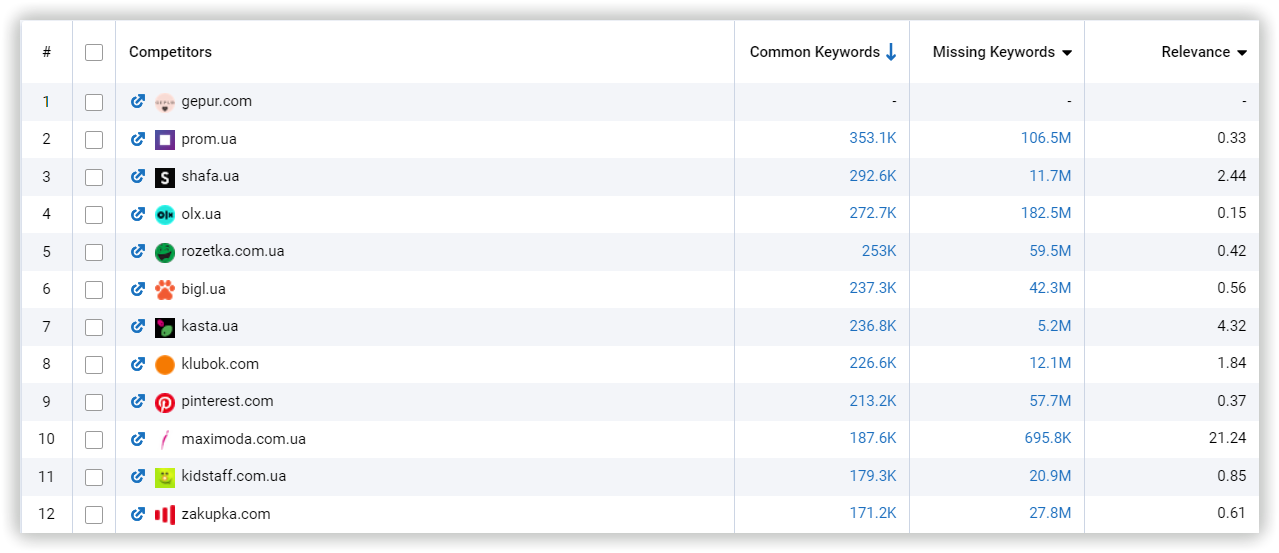Open olx.ua missing keywords 182.5M
The image size is (1279, 553).
[1046, 214]
